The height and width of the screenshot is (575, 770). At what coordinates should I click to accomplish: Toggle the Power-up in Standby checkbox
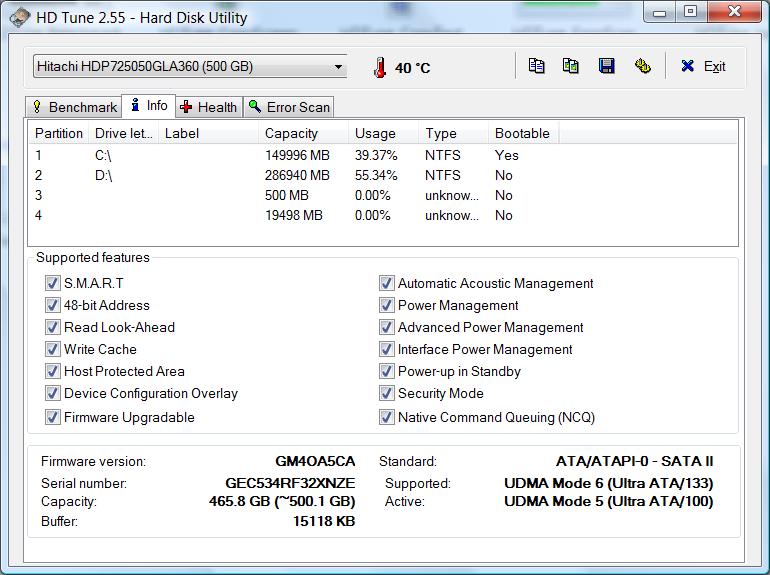[386, 371]
